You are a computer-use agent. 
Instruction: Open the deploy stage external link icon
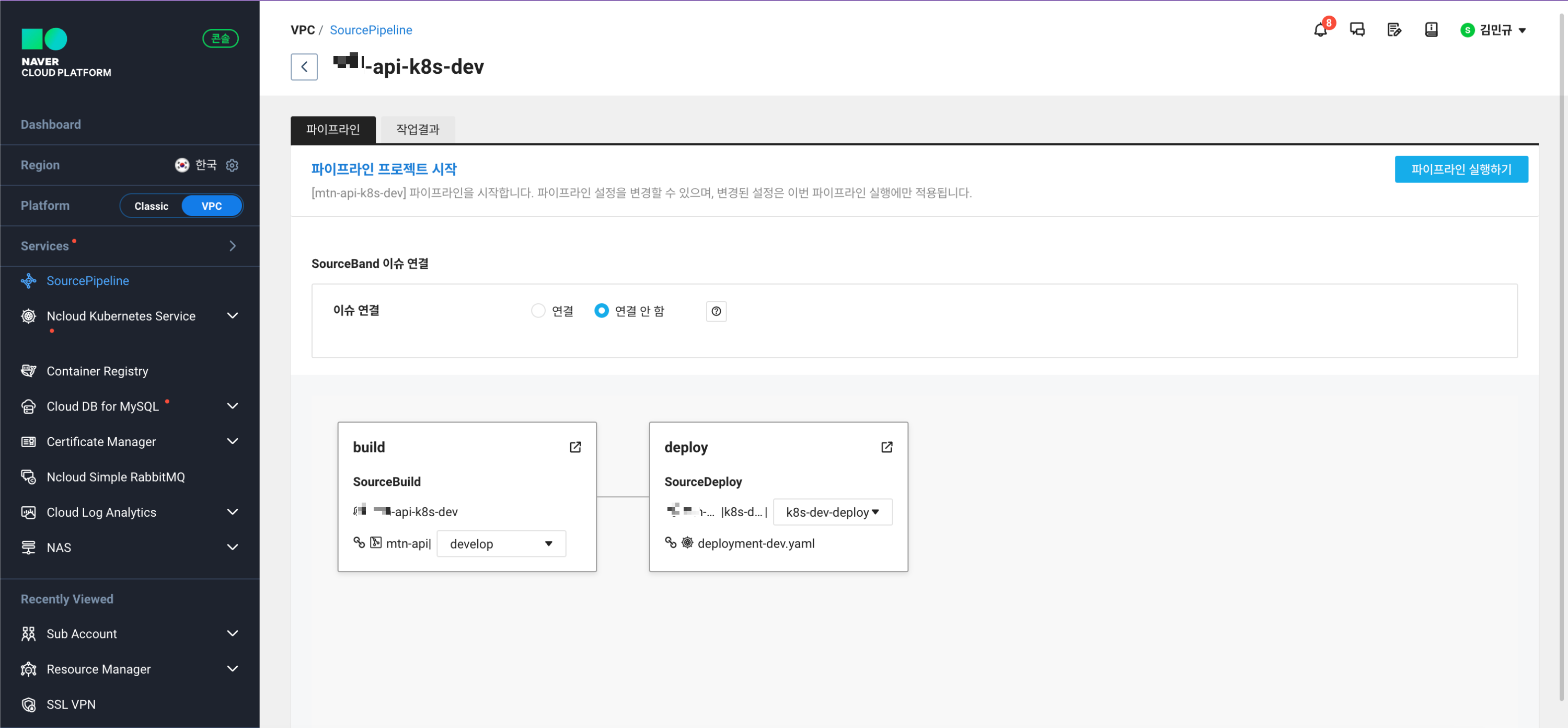(x=886, y=447)
